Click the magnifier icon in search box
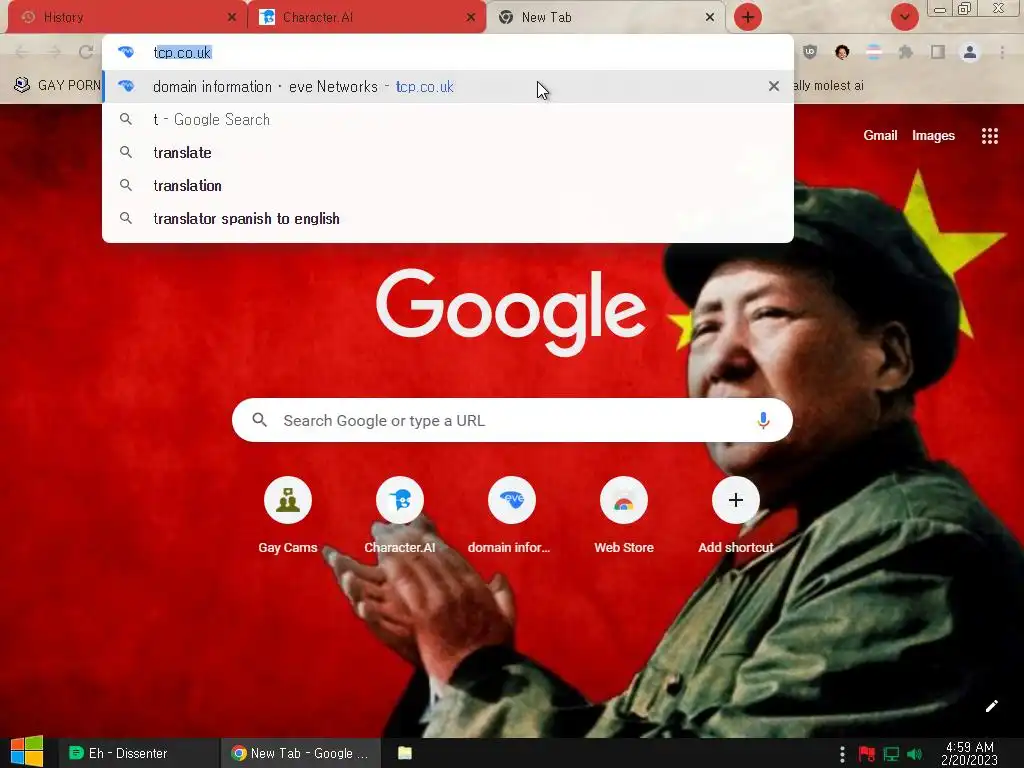 [x=259, y=420]
